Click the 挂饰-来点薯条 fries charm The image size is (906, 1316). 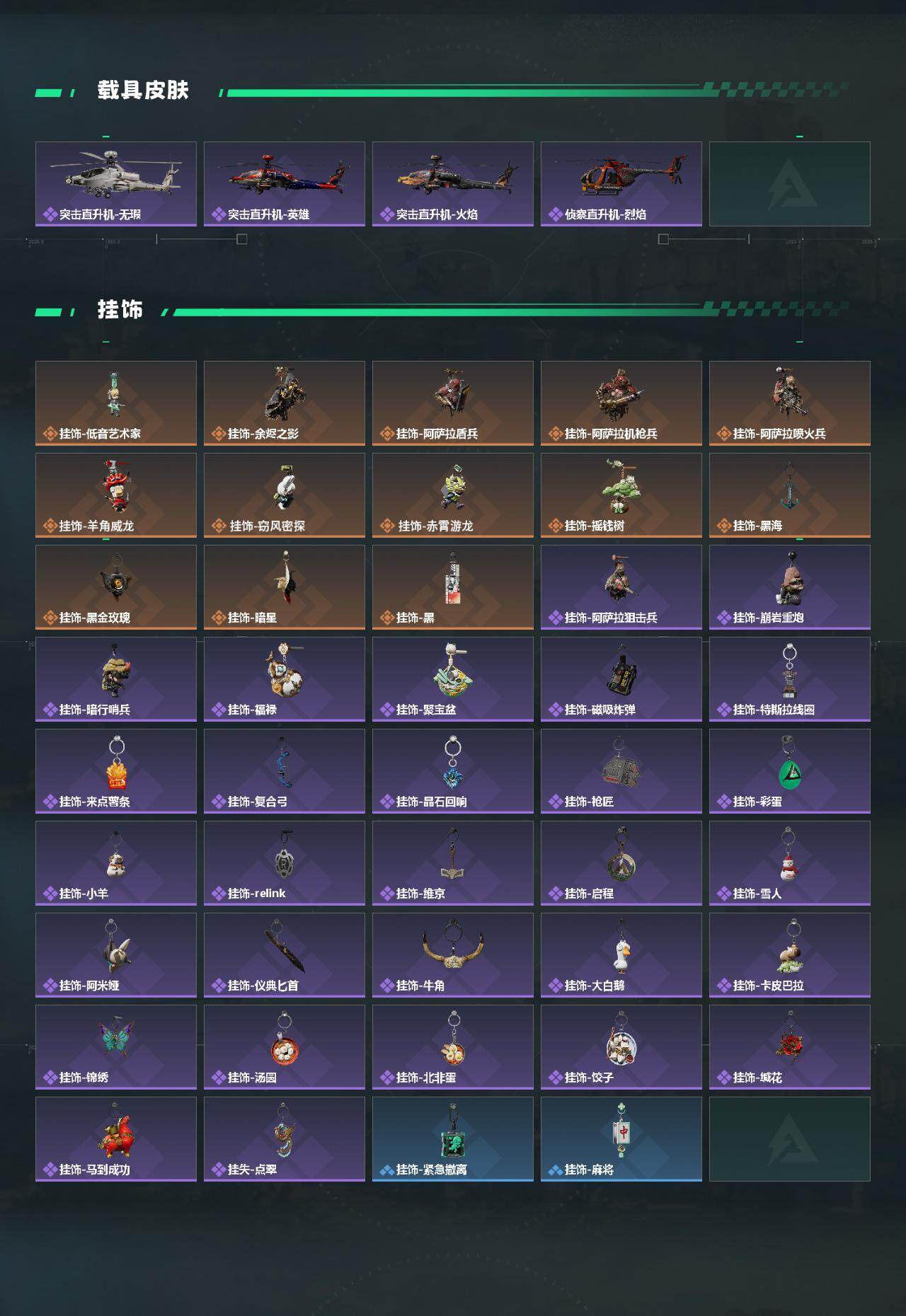pos(116,771)
